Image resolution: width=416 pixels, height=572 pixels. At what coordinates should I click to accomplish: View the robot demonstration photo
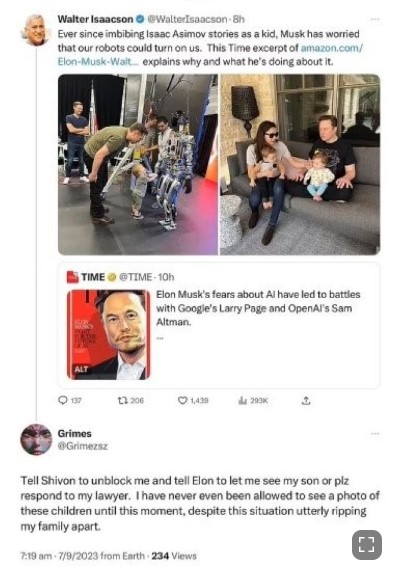pyautogui.click(x=138, y=165)
